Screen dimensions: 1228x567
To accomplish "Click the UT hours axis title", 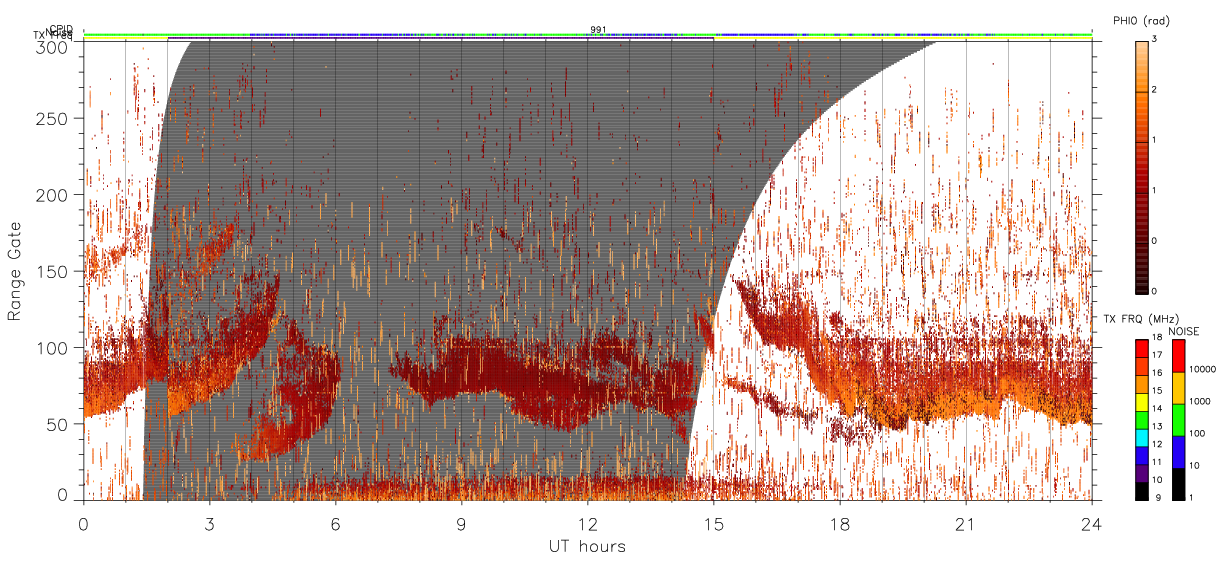I will click(x=586, y=546).
